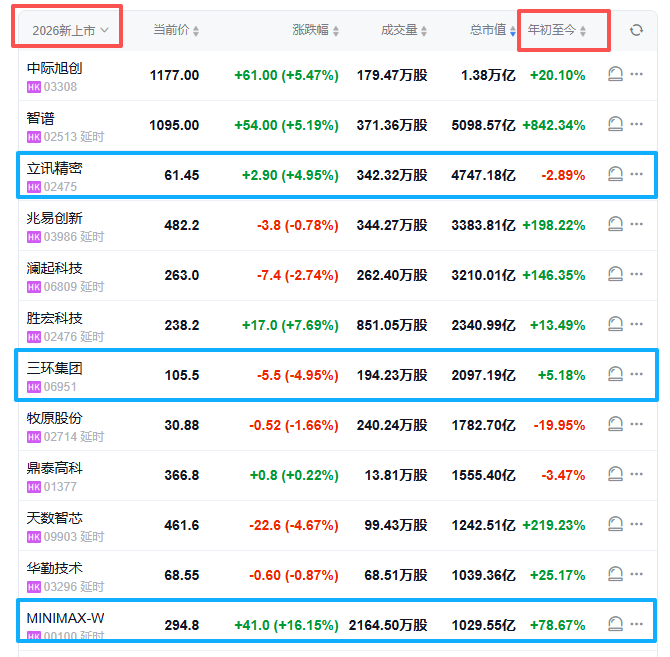Open stock 智谱 by name
This screenshot has height=657, width=670.
pyautogui.click(x=41, y=118)
